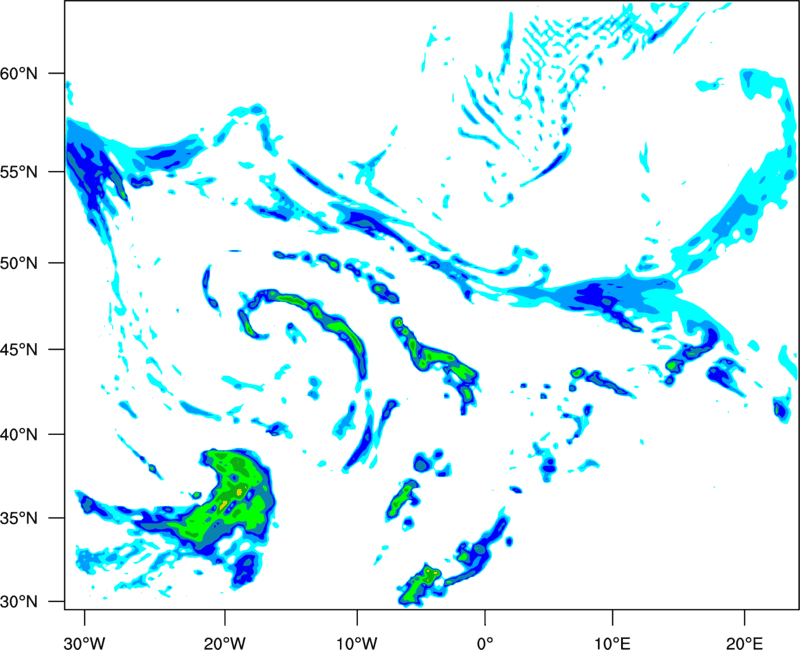This screenshot has width=800, height=650.
Task: Click the 20°W longitude label
Action: 224,643
